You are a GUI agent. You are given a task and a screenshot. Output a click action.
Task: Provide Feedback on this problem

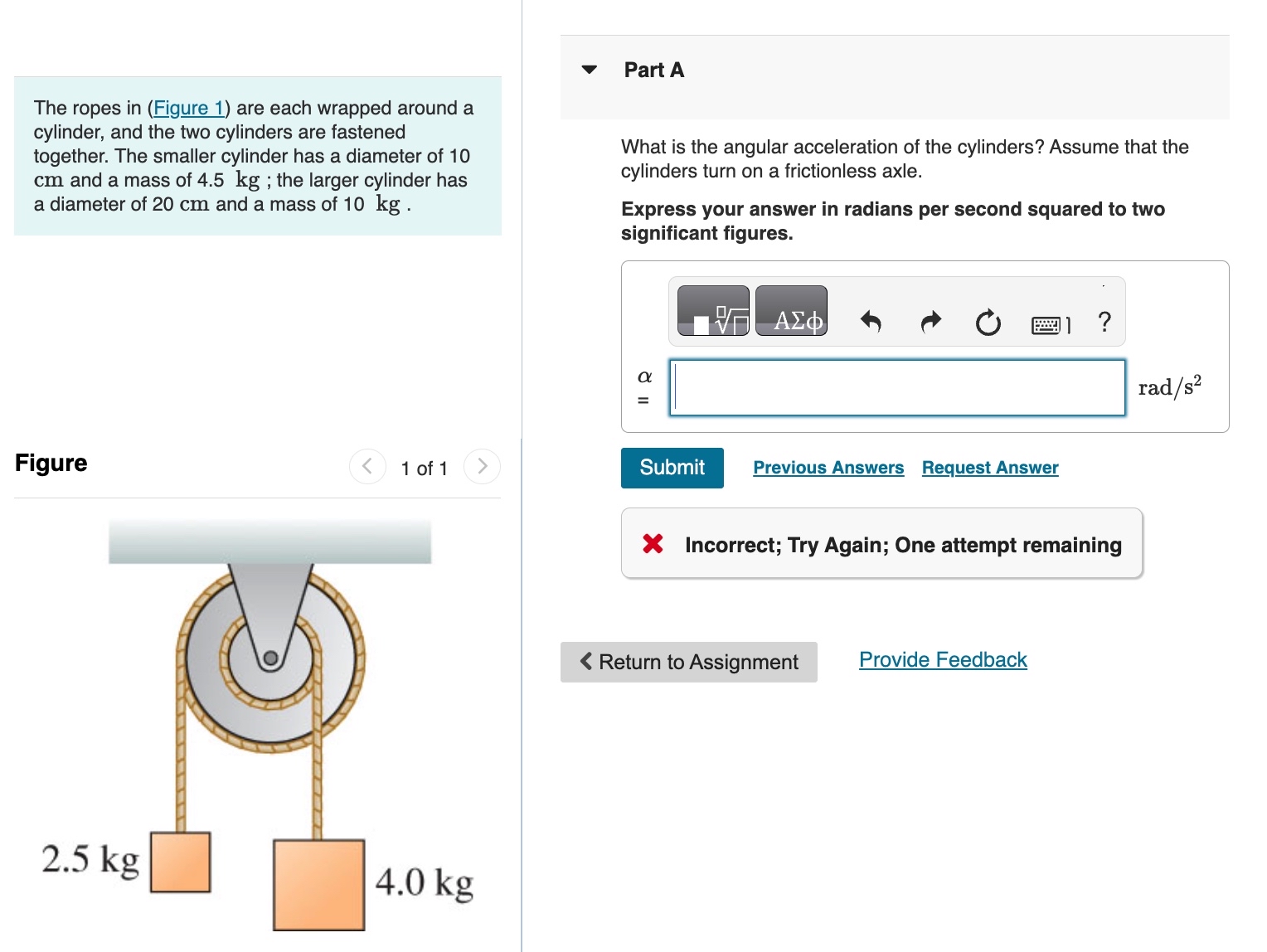tap(942, 659)
